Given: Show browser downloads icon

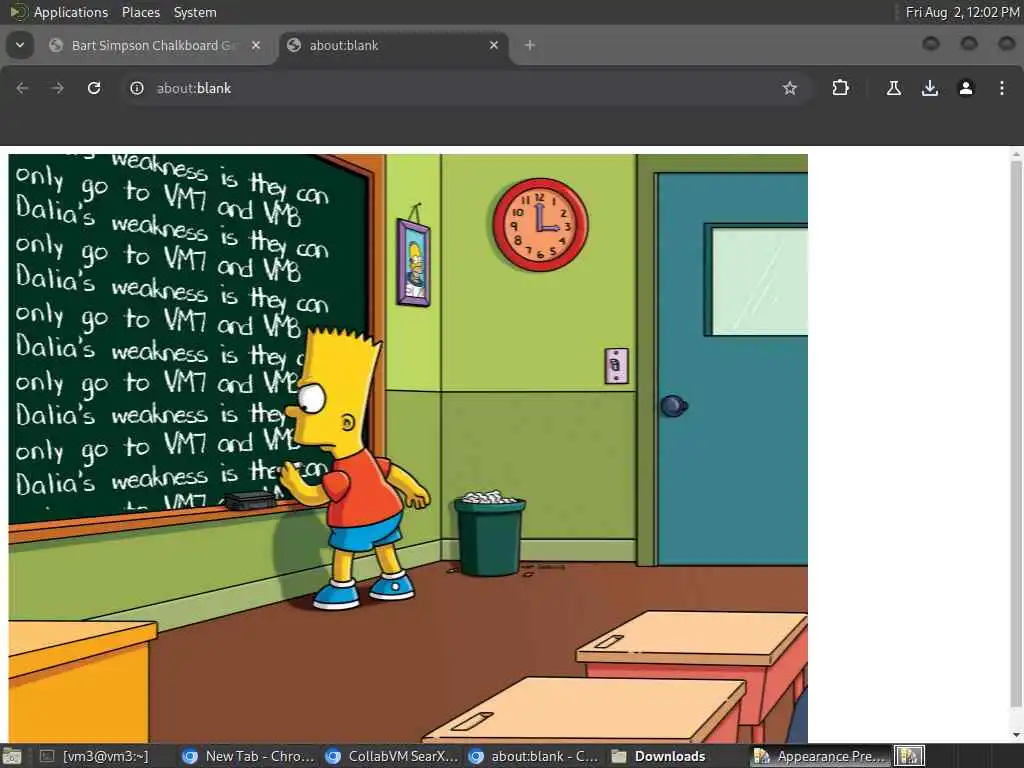Looking at the screenshot, I should pos(930,88).
